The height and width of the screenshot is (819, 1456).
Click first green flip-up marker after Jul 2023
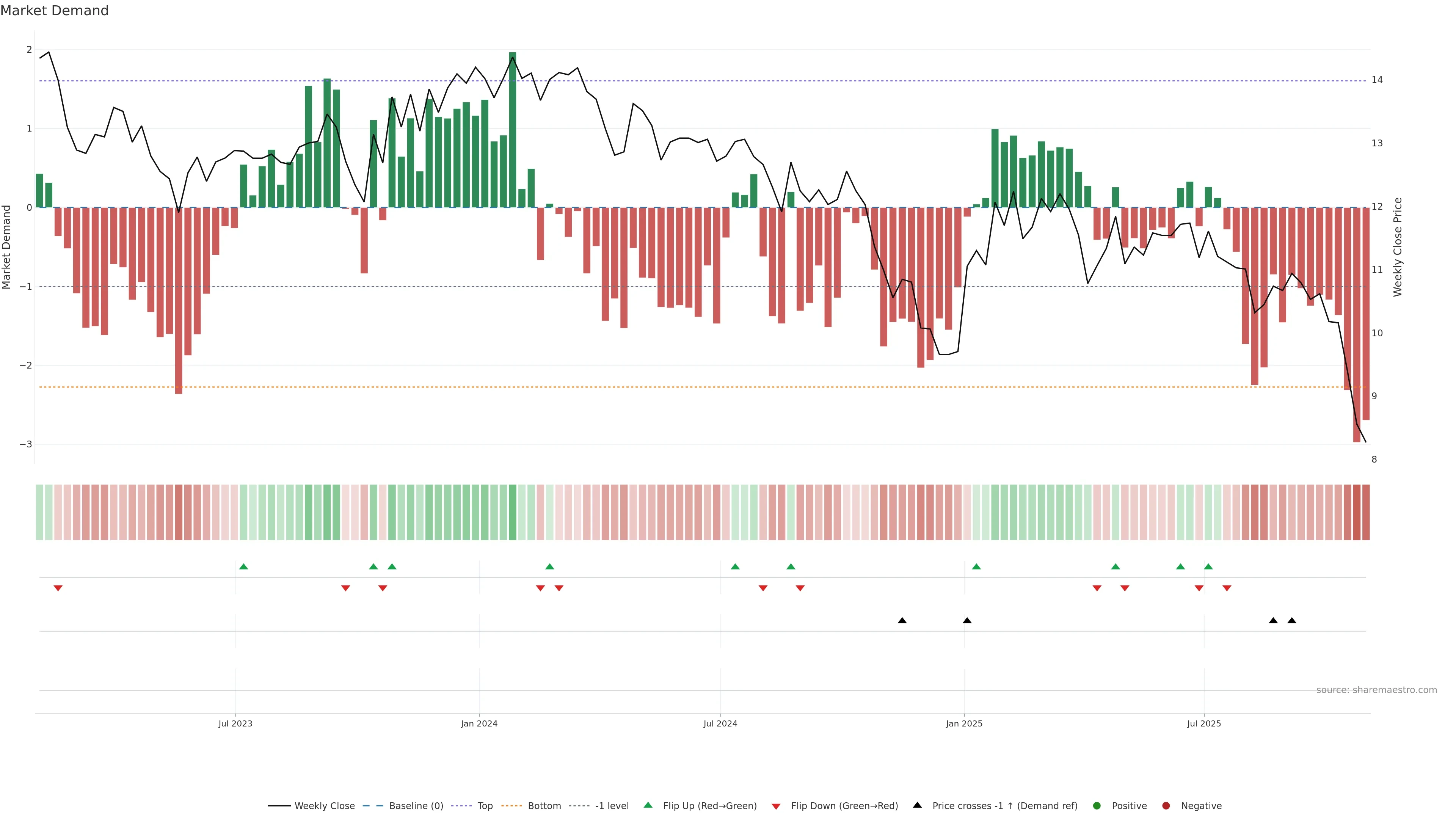pos(243,567)
